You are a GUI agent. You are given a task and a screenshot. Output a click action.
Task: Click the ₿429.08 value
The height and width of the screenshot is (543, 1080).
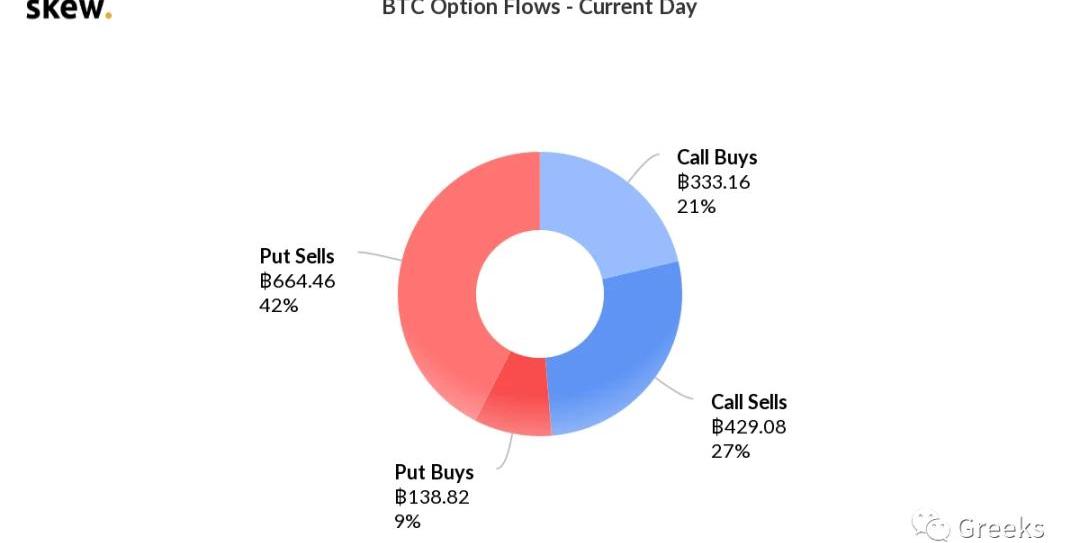click(748, 427)
